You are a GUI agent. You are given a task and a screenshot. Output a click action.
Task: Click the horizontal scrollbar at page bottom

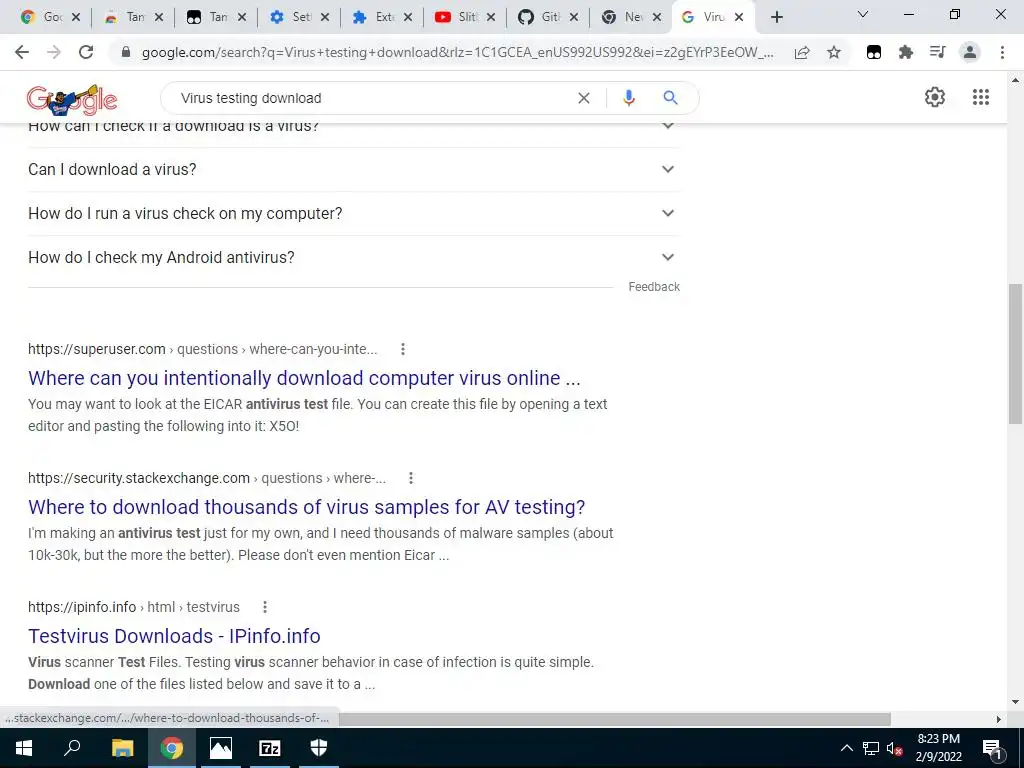(615, 719)
